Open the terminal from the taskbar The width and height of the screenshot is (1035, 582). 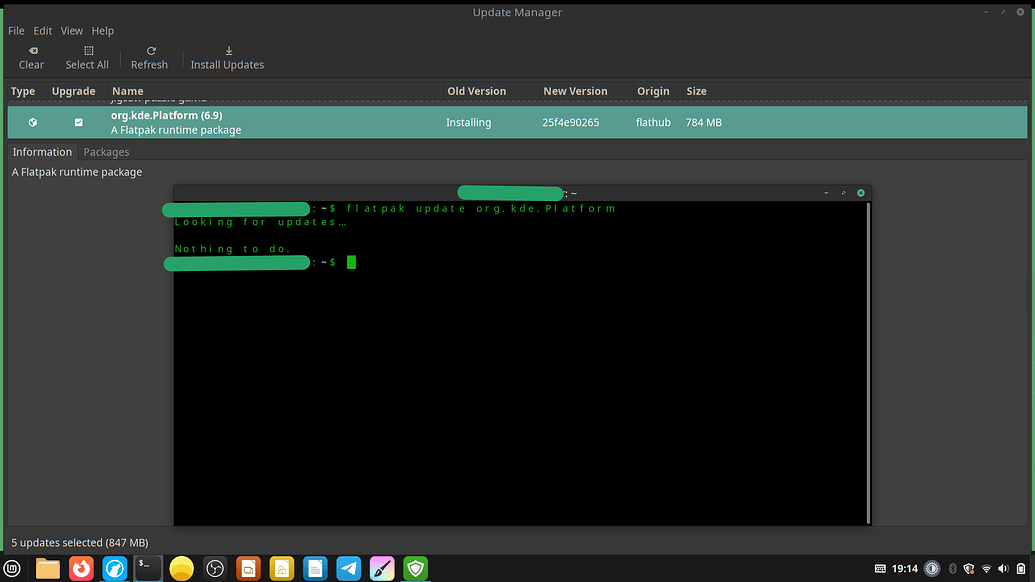tap(147, 567)
